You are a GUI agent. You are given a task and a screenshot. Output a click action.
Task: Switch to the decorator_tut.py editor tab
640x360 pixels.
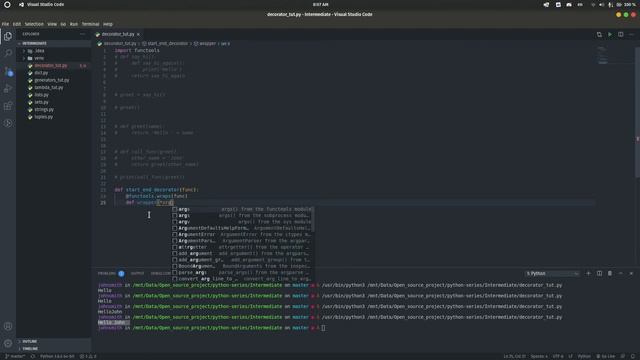pyautogui.click(x=118, y=34)
